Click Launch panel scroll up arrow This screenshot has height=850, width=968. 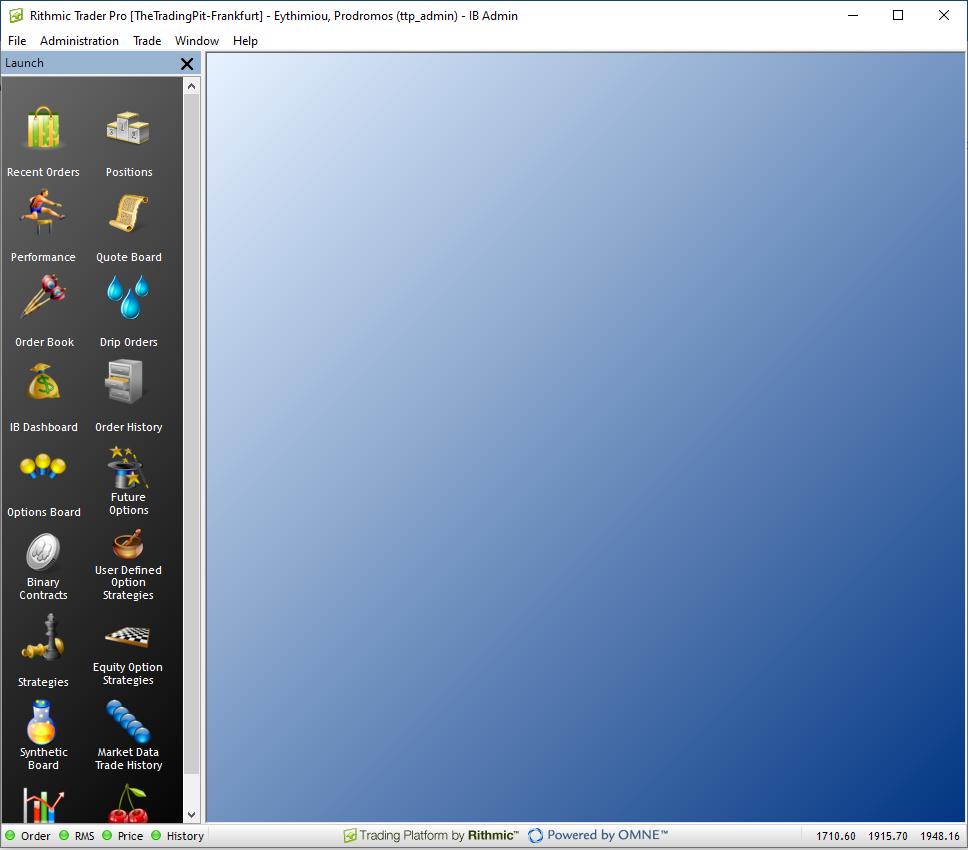pos(191,86)
